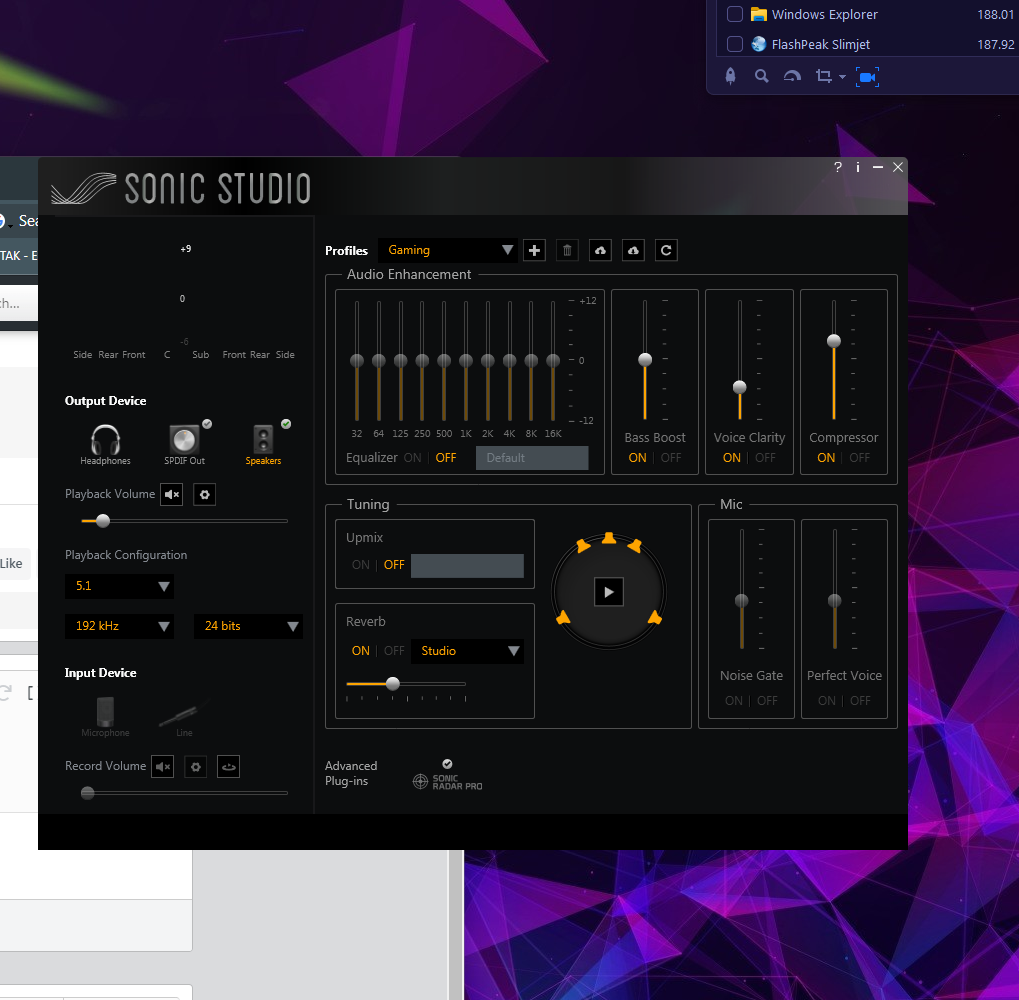
Task: Select SPDIF Out output device
Action: [184, 440]
